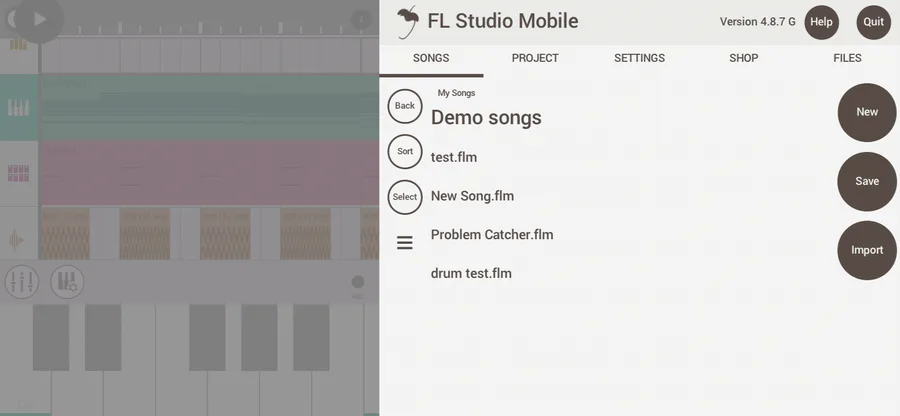Select the pink drum track clip
This screenshot has height=416, width=900.
tap(210, 174)
